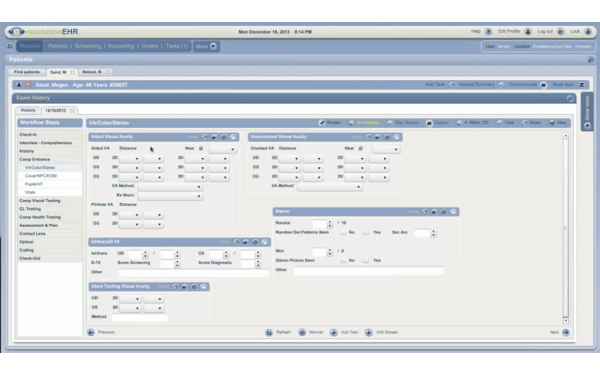Click first icon in Aided Visual Acuity header

point(205,137)
